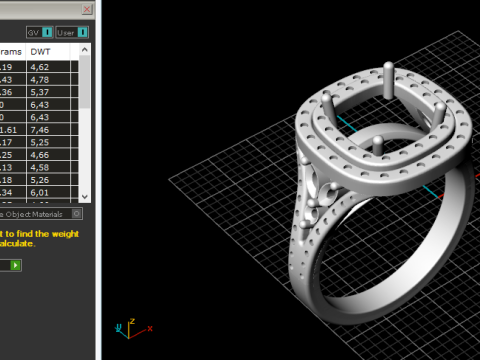The height and width of the screenshot is (360, 480).
Task: Select the grams cell ending .34
Action: pyautogui.click(x=13, y=193)
